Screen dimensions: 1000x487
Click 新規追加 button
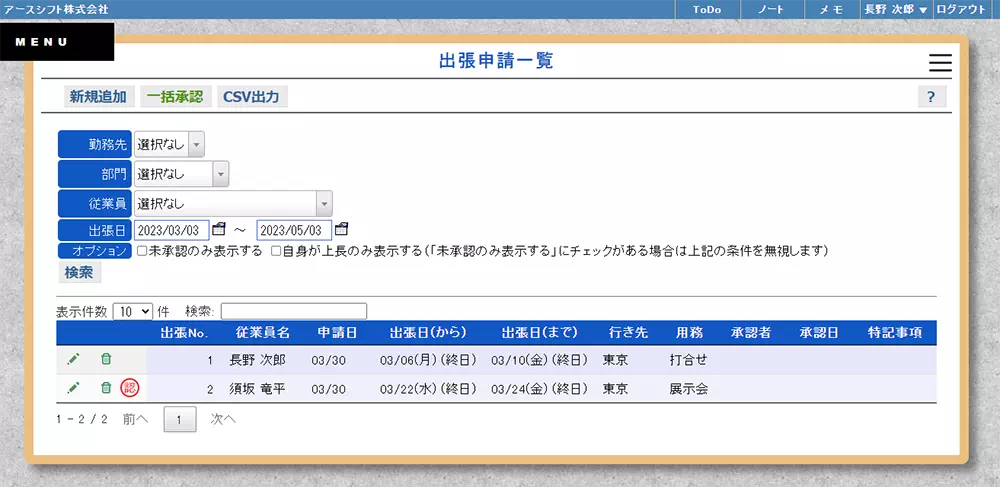98,97
